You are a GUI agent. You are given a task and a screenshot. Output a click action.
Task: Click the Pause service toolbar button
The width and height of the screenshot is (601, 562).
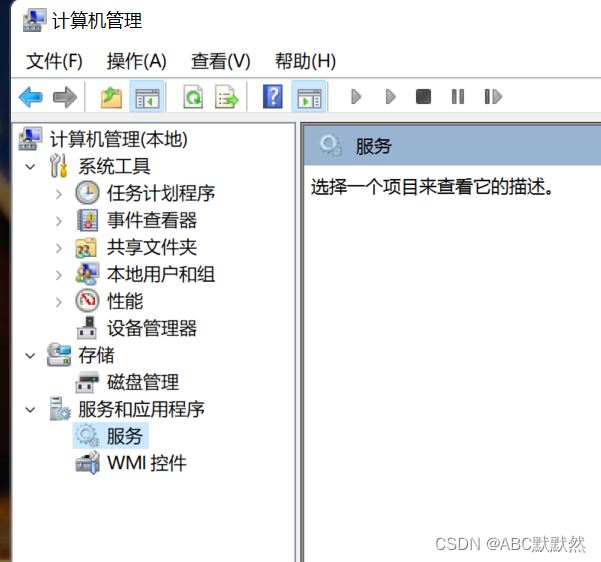[458, 97]
